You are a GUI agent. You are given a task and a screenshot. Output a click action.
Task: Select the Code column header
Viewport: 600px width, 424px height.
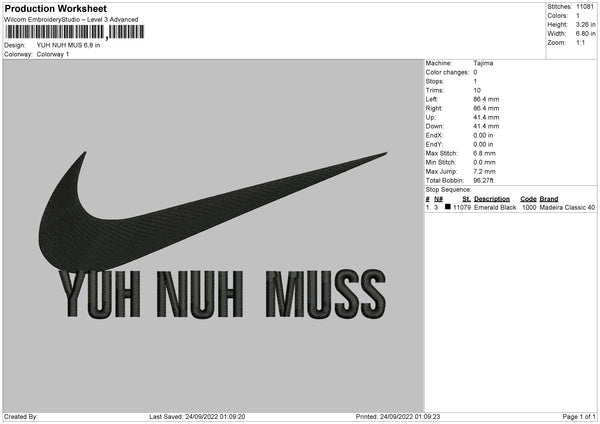coord(528,199)
